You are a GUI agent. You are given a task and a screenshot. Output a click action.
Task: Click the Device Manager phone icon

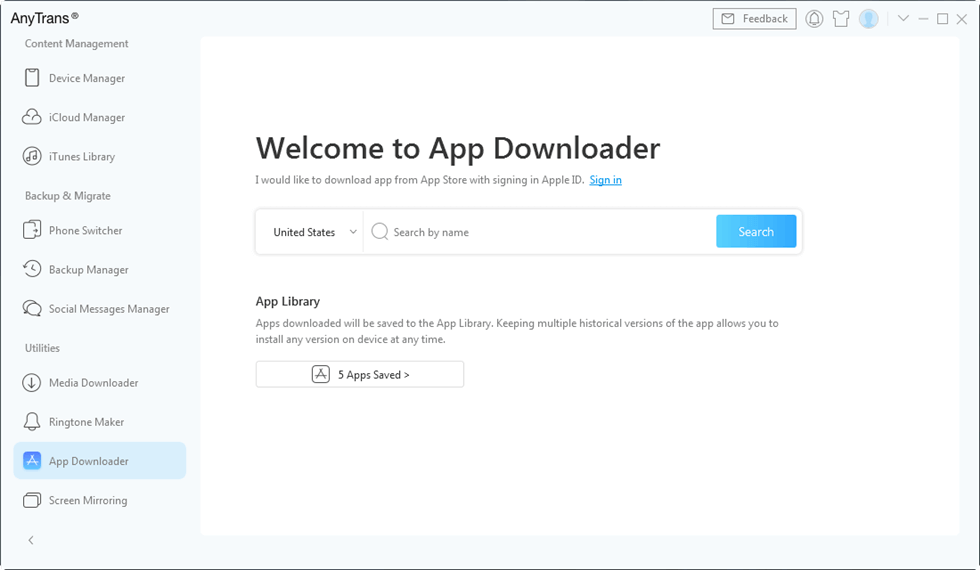[x=32, y=78]
